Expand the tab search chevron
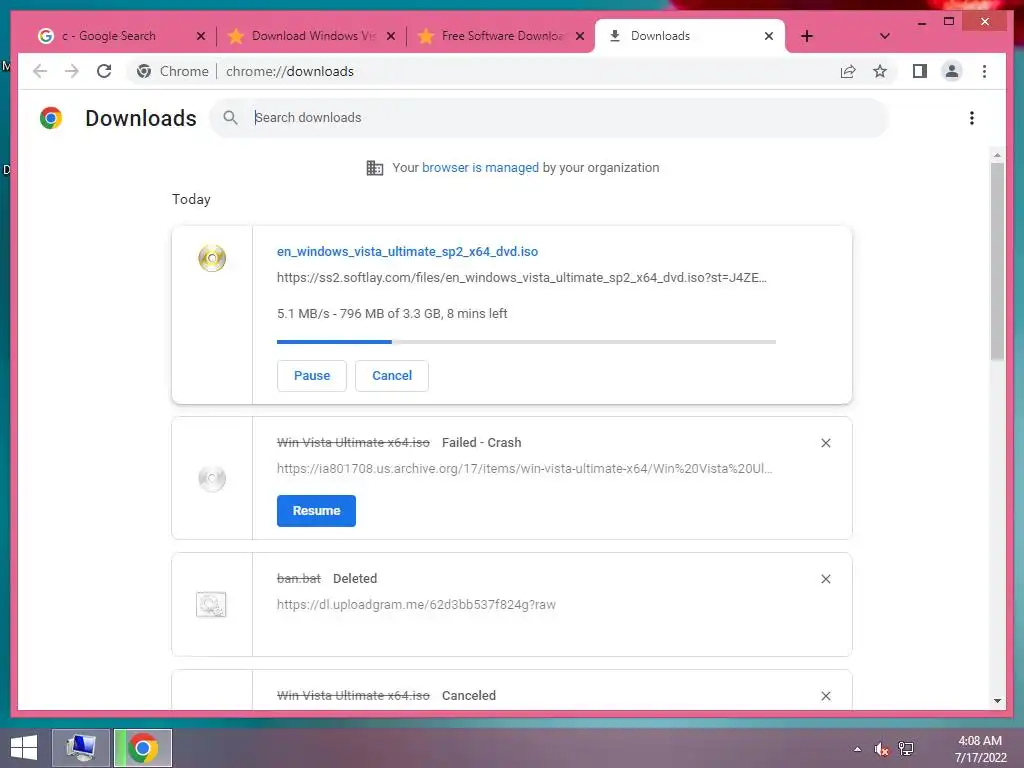 (x=884, y=36)
